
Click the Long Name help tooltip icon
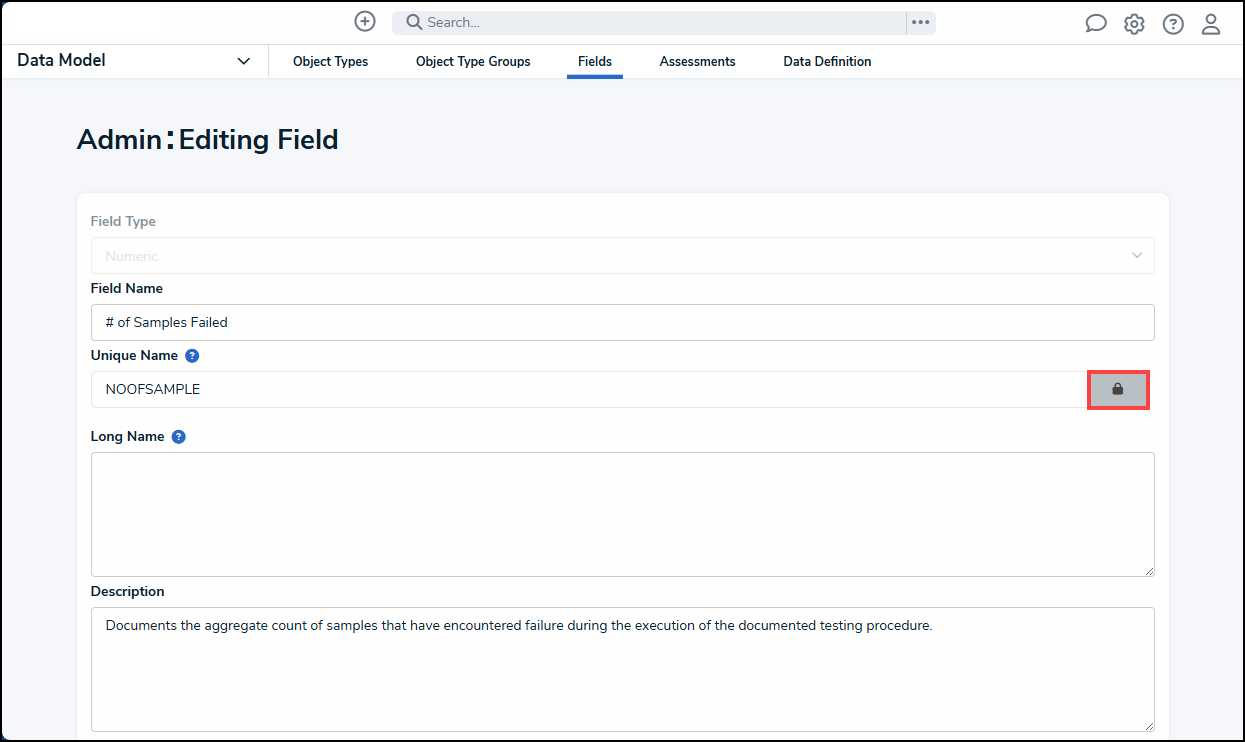coord(178,436)
